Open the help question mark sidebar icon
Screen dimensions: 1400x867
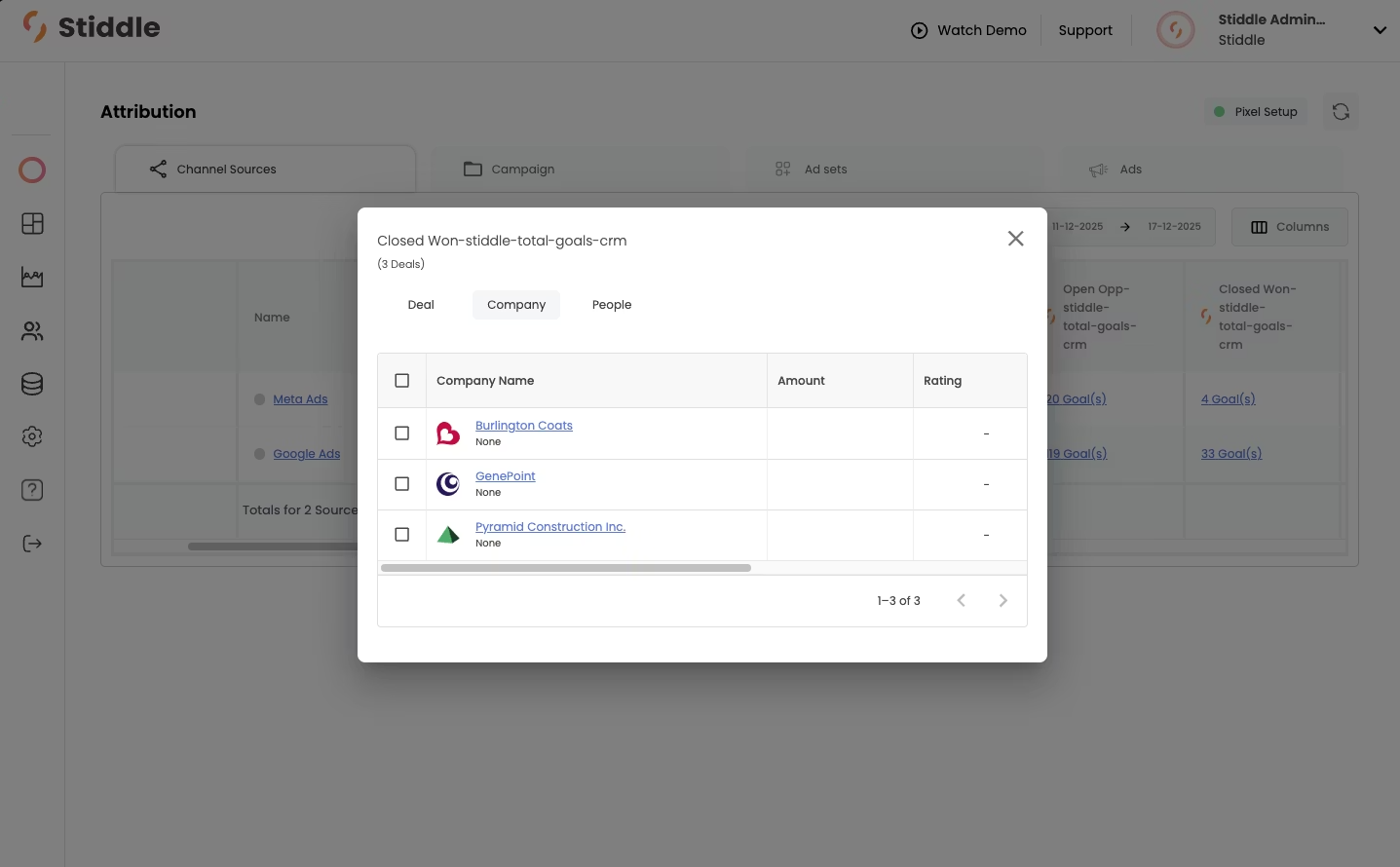pos(32,490)
